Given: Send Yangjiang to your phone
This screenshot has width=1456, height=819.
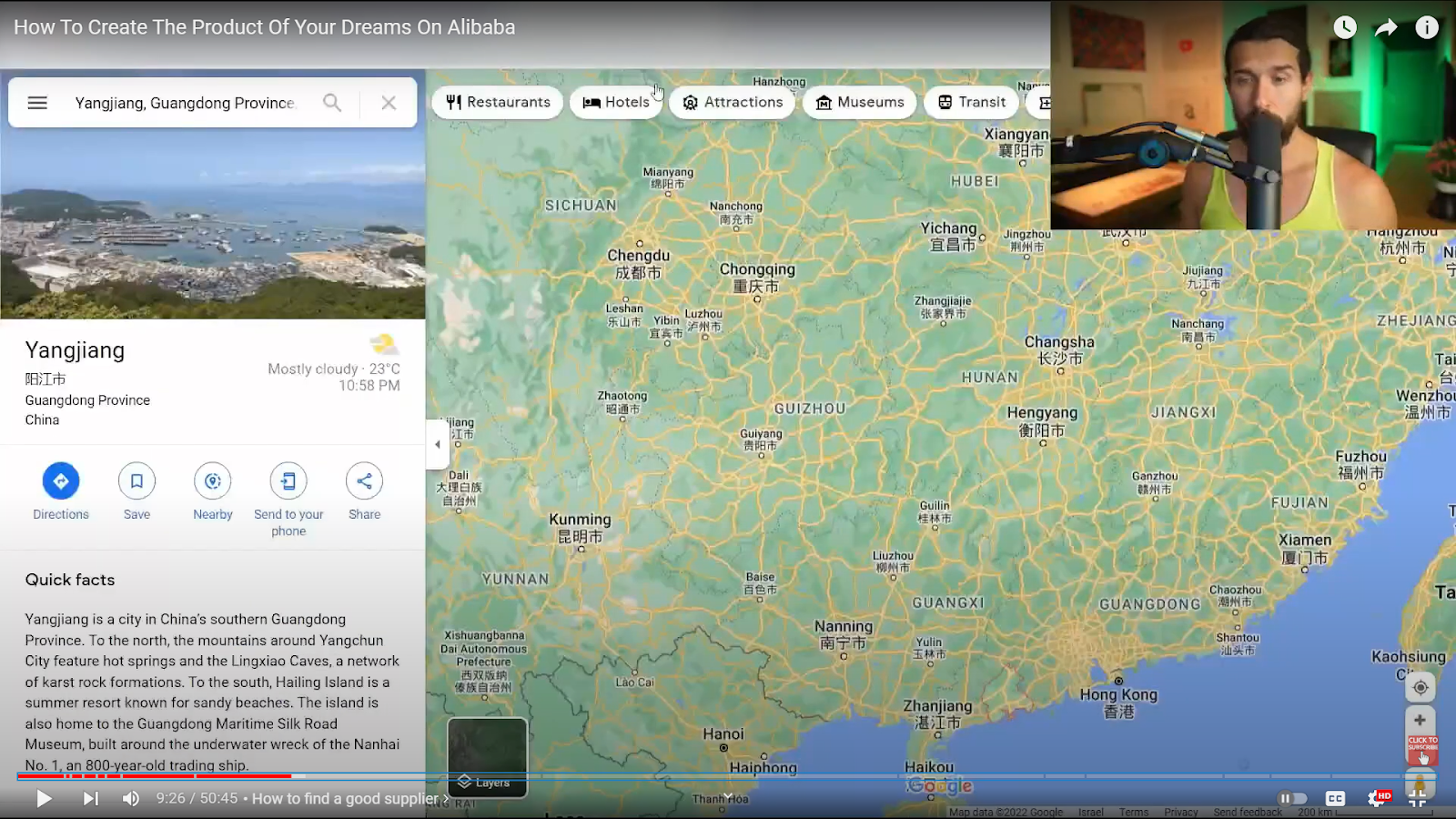Looking at the screenshot, I should click(x=288, y=500).
